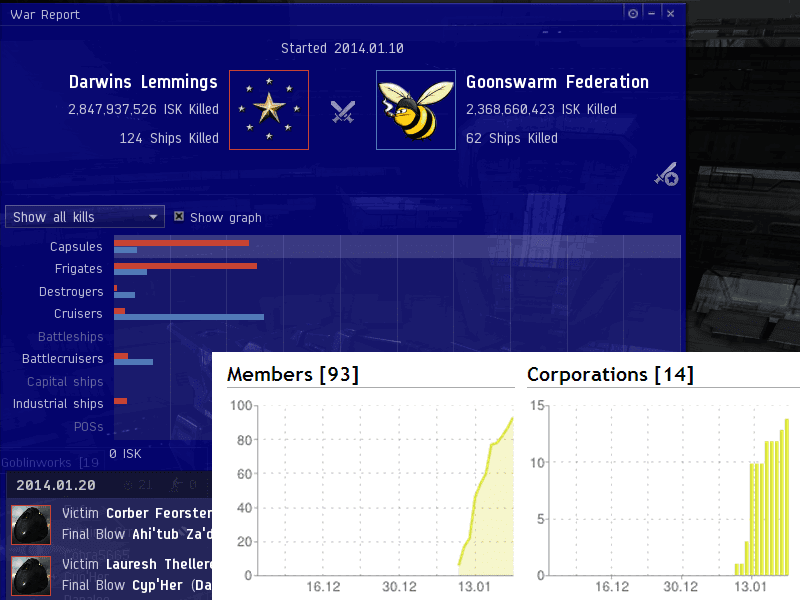800x600 pixels.
Task: Click final blow name Ahi'tub Za'd
Action: point(172,534)
